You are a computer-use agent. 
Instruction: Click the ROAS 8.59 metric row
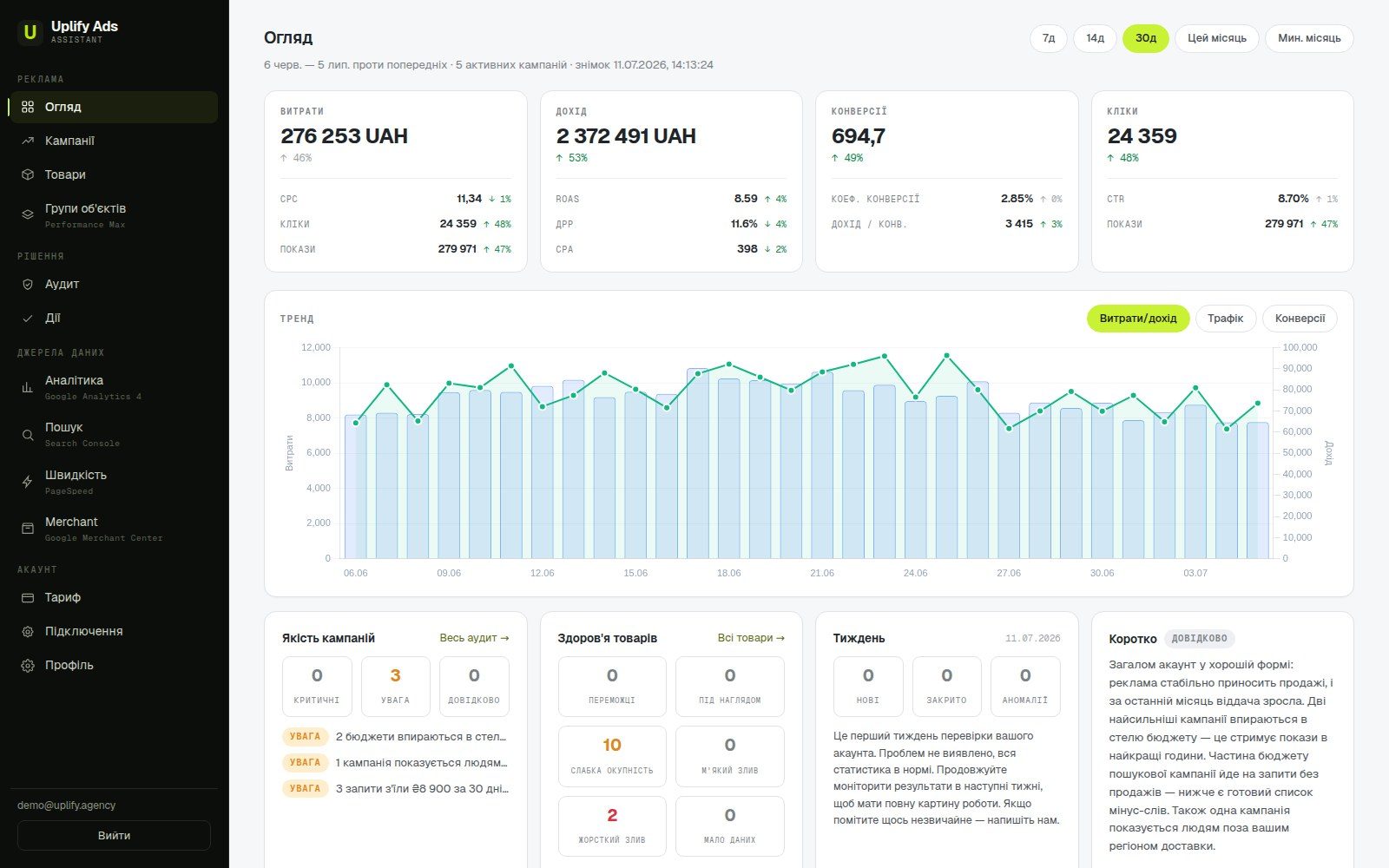click(671, 199)
